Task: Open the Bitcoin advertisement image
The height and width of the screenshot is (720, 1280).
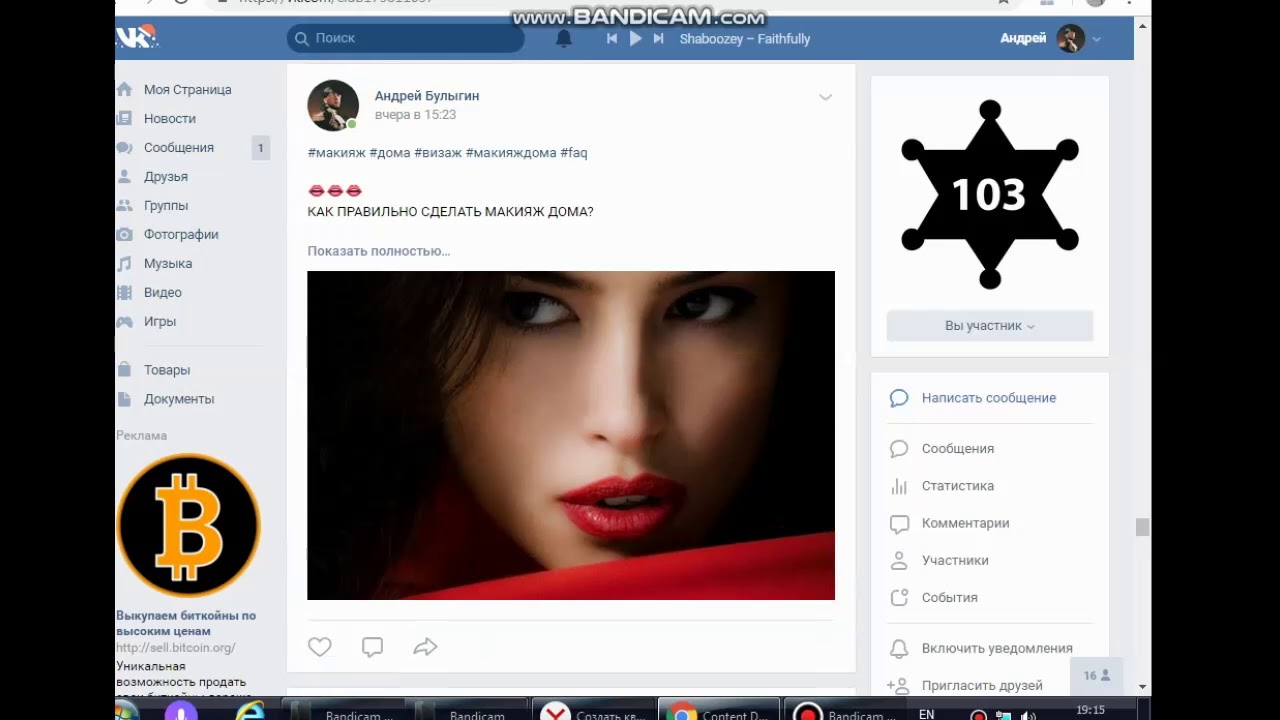Action: coord(188,525)
